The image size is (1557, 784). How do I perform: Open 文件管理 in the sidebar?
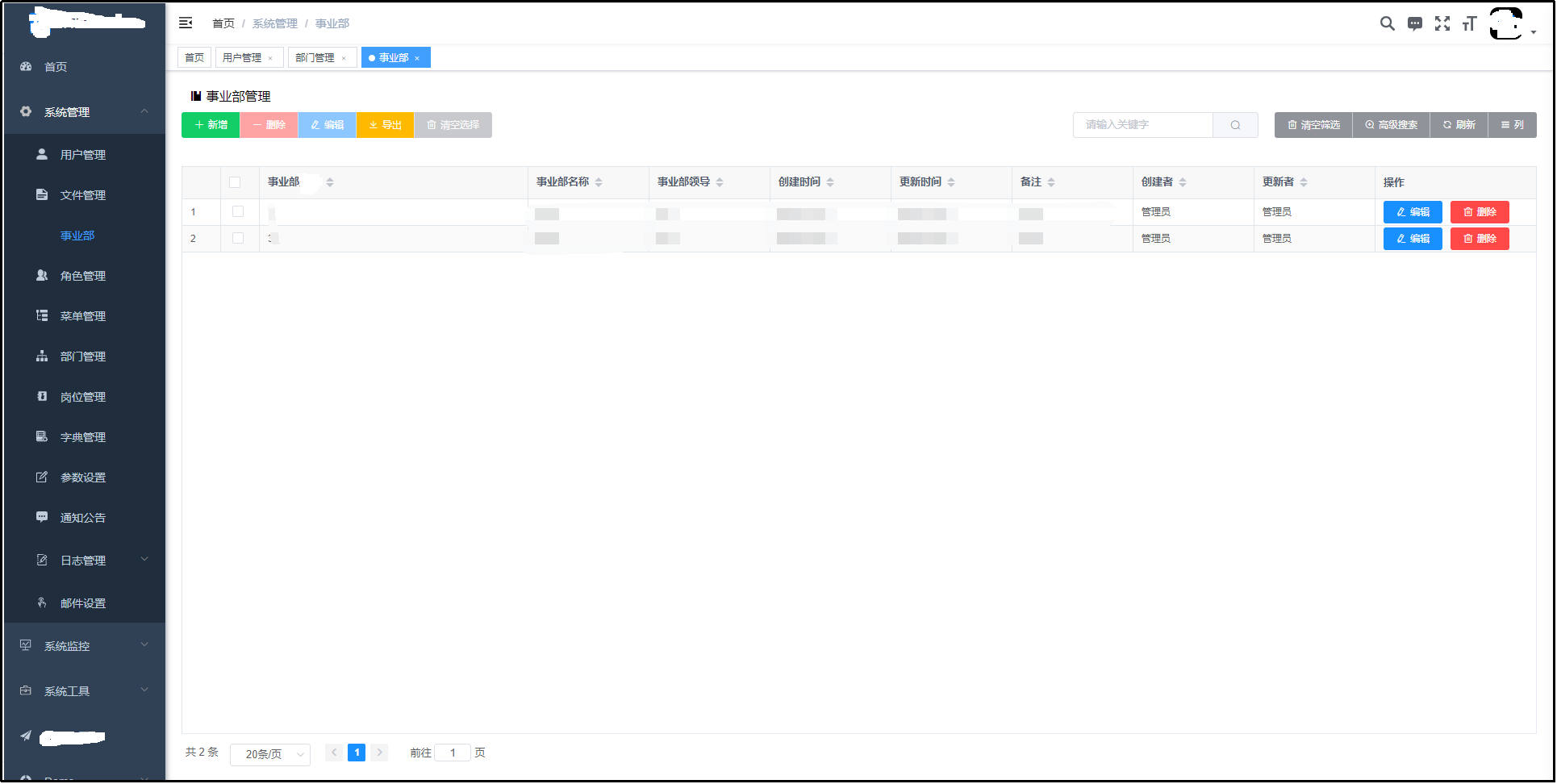click(83, 195)
